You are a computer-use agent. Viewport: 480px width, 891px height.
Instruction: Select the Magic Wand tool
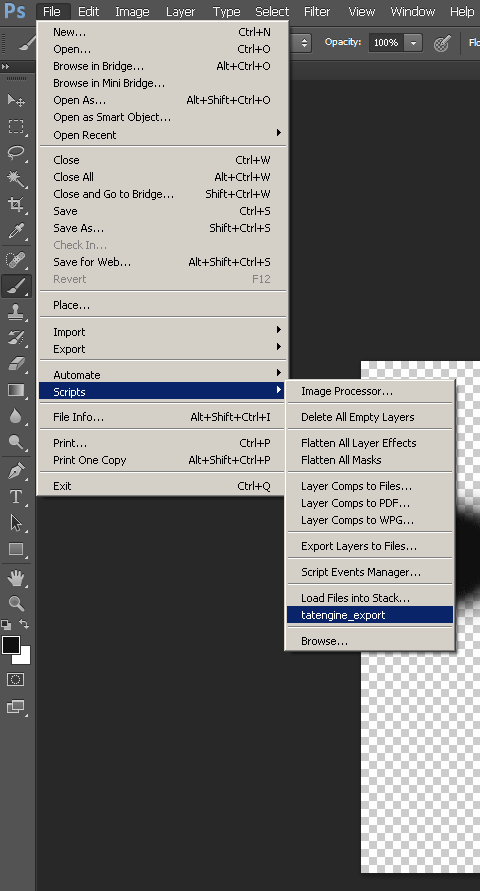(16, 178)
